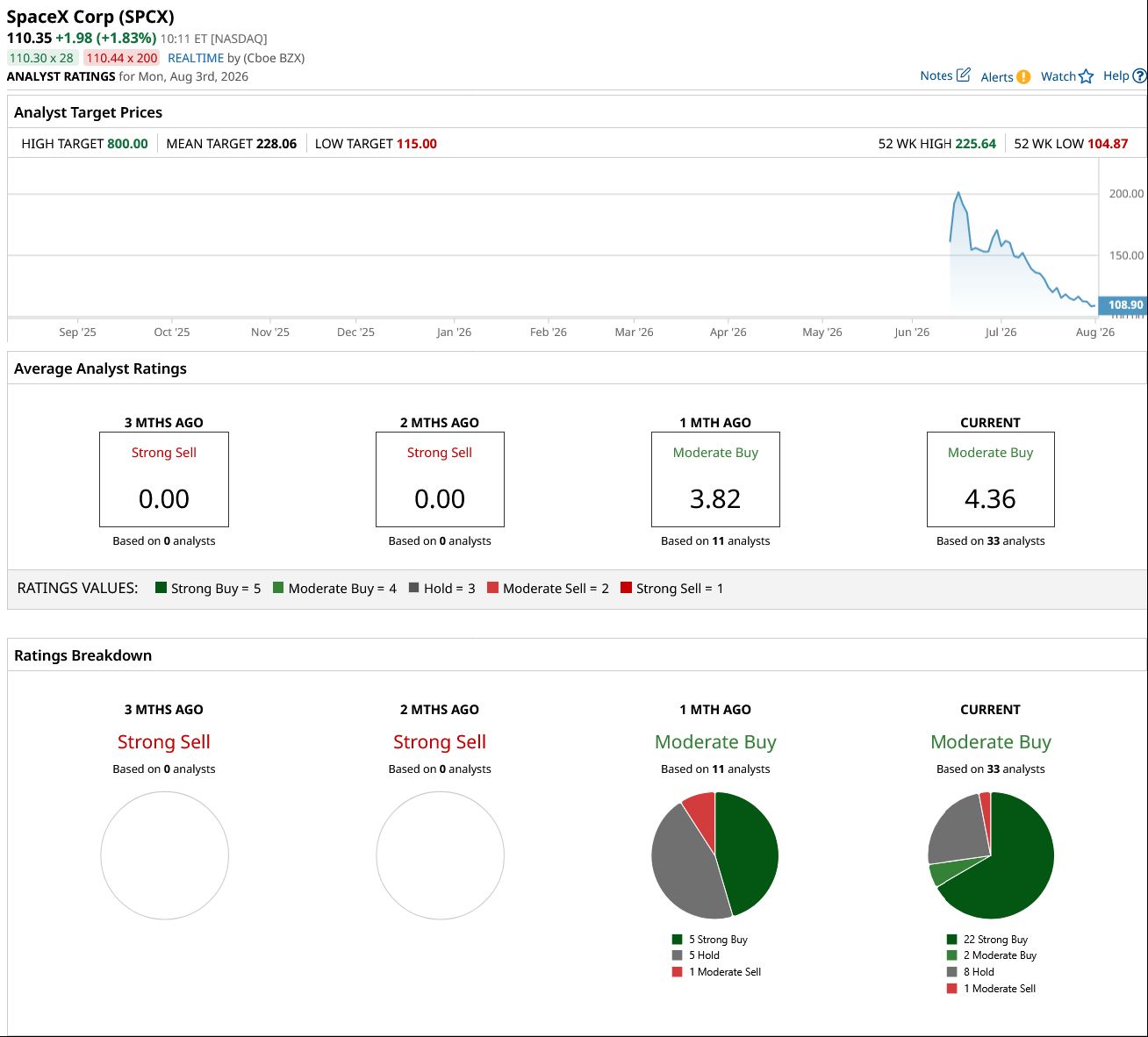This screenshot has height=1037, width=1148.
Task: Click the 2 MTHS AGO average rating box
Action: tap(440, 479)
